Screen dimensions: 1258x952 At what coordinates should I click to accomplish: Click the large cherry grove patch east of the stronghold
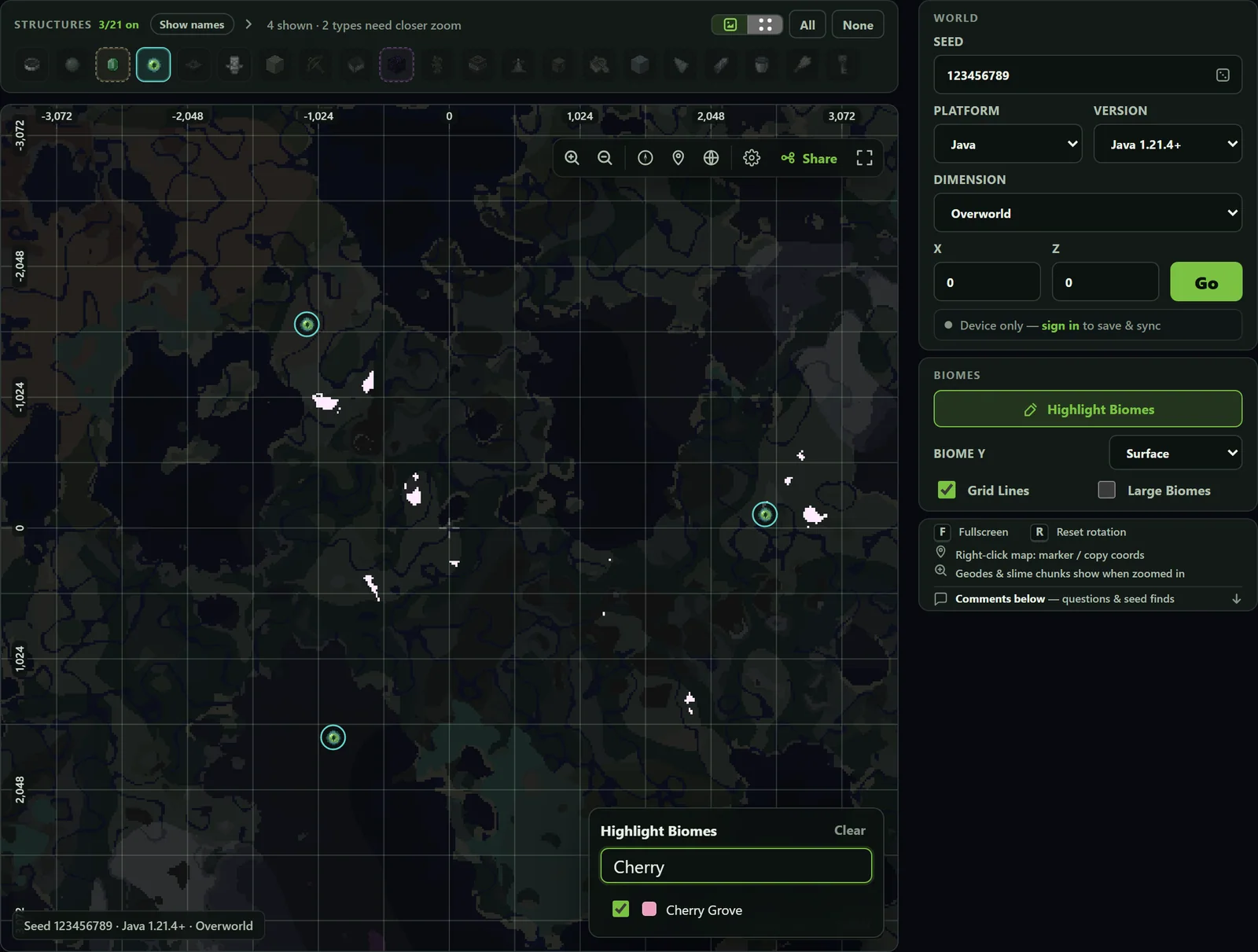[814, 516]
